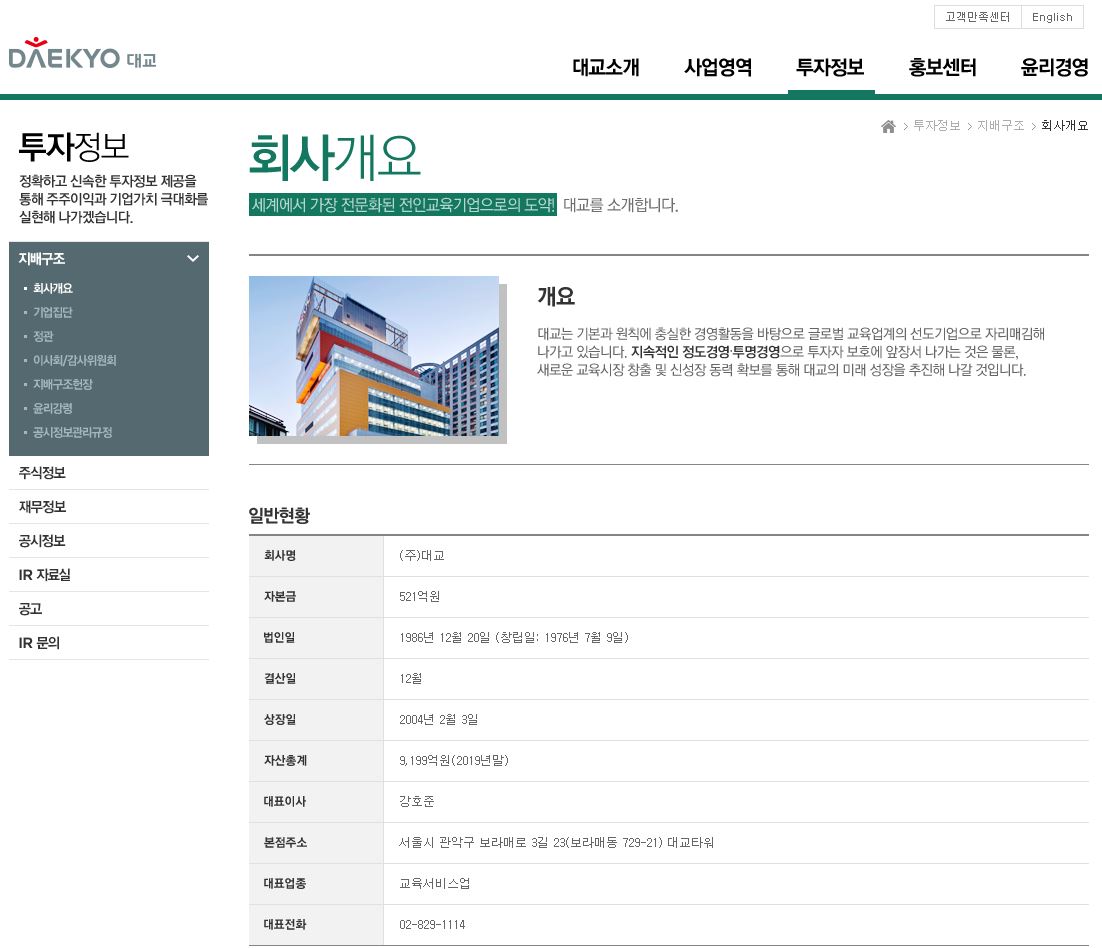The height and width of the screenshot is (948, 1102).
Task: Open the 대교소개 main menu
Action: click(x=606, y=67)
